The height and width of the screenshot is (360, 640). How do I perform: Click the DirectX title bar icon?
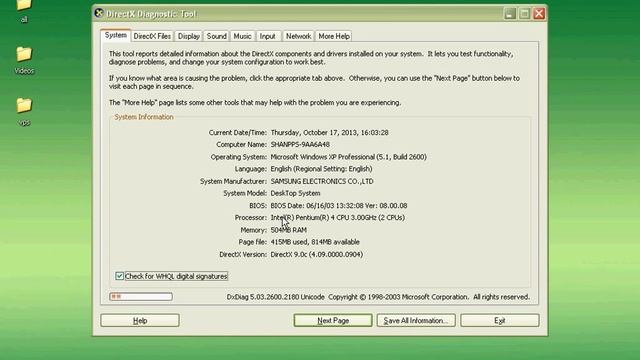(99, 13)
